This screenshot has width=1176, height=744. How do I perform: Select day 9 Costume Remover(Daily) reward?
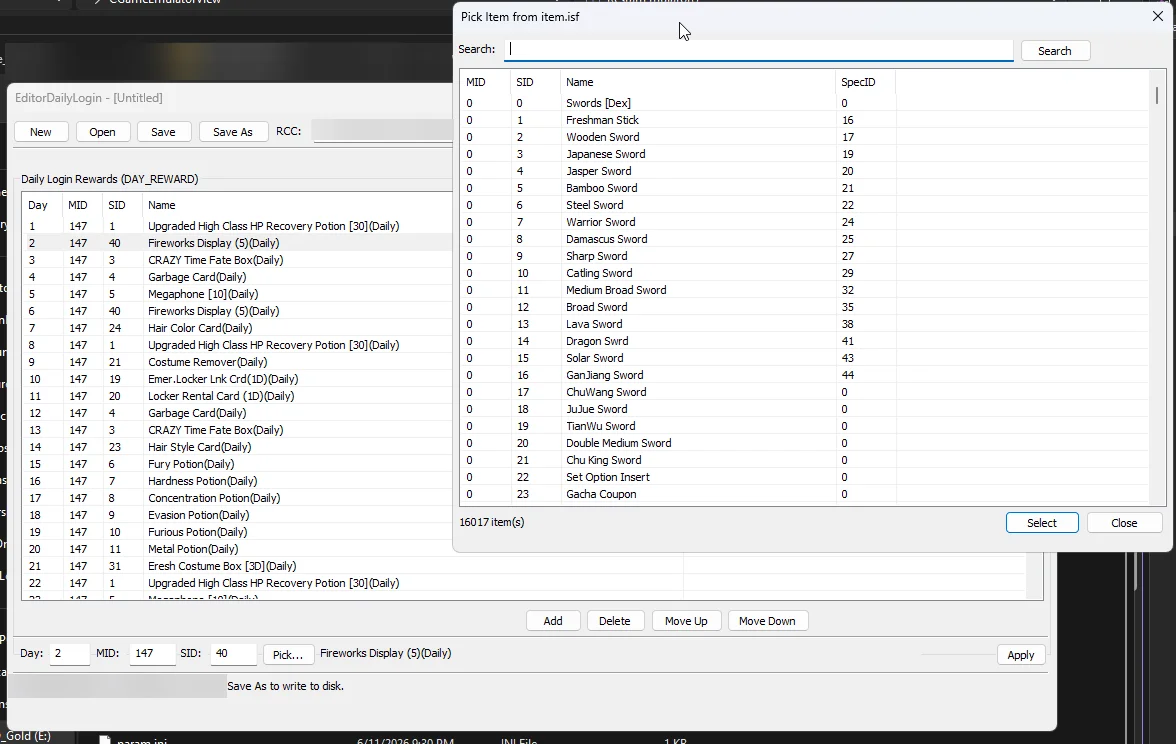click(x=238, y=362)
